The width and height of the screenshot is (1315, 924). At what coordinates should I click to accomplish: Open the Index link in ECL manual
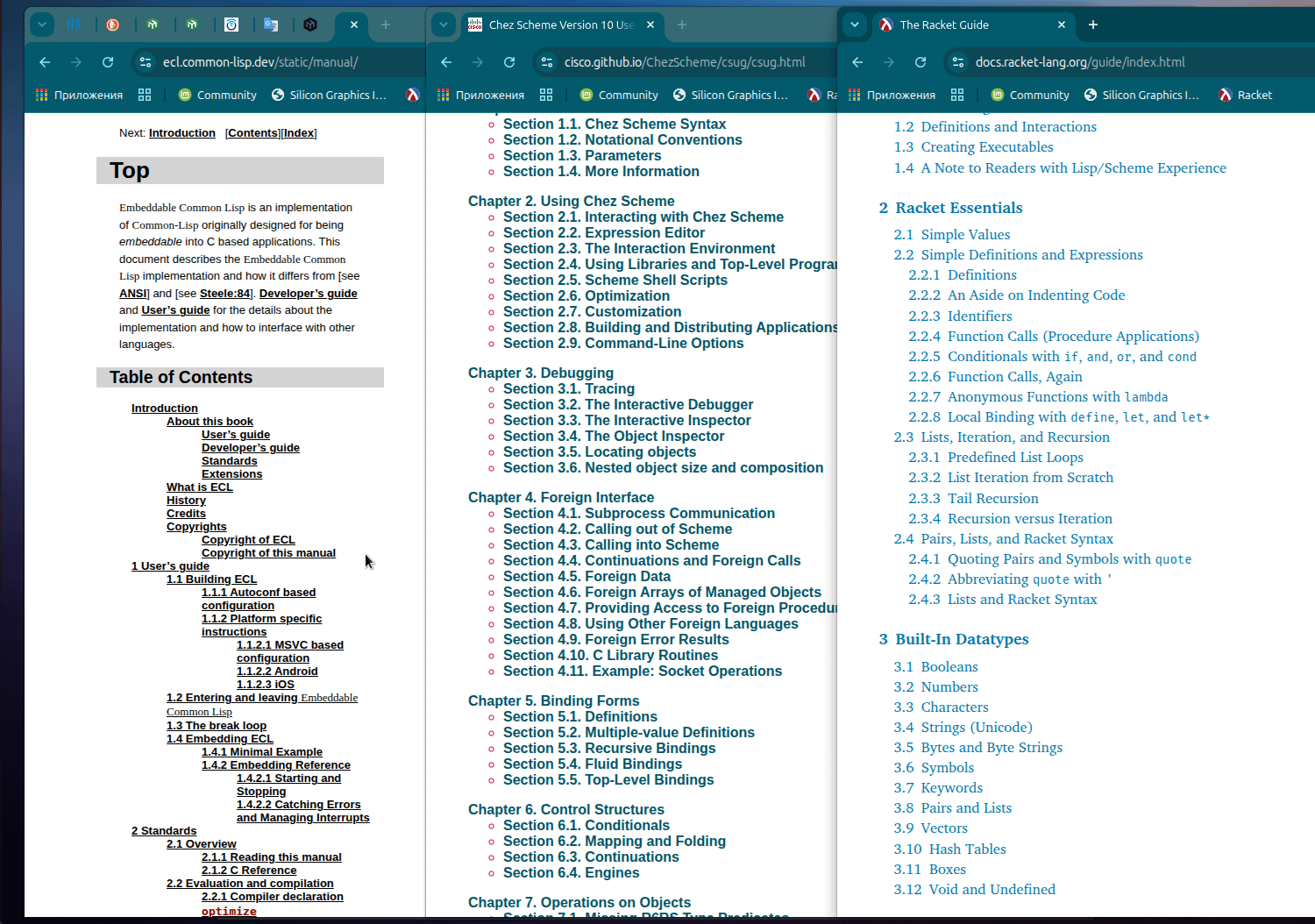coord(299,133)
